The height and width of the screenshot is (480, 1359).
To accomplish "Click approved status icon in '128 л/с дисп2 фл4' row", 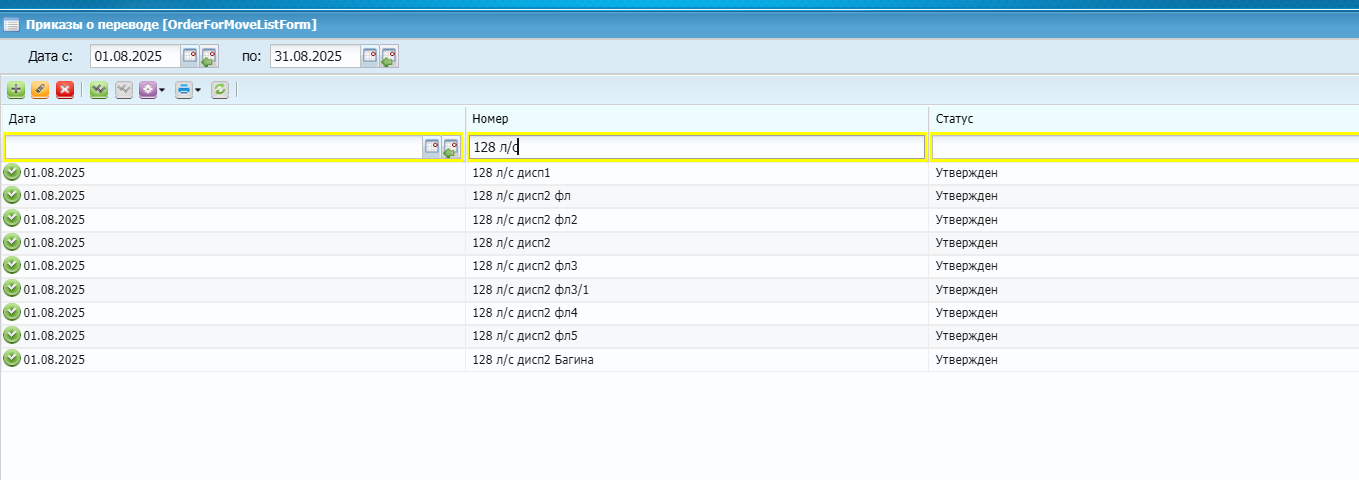I will tap(12, 312).
